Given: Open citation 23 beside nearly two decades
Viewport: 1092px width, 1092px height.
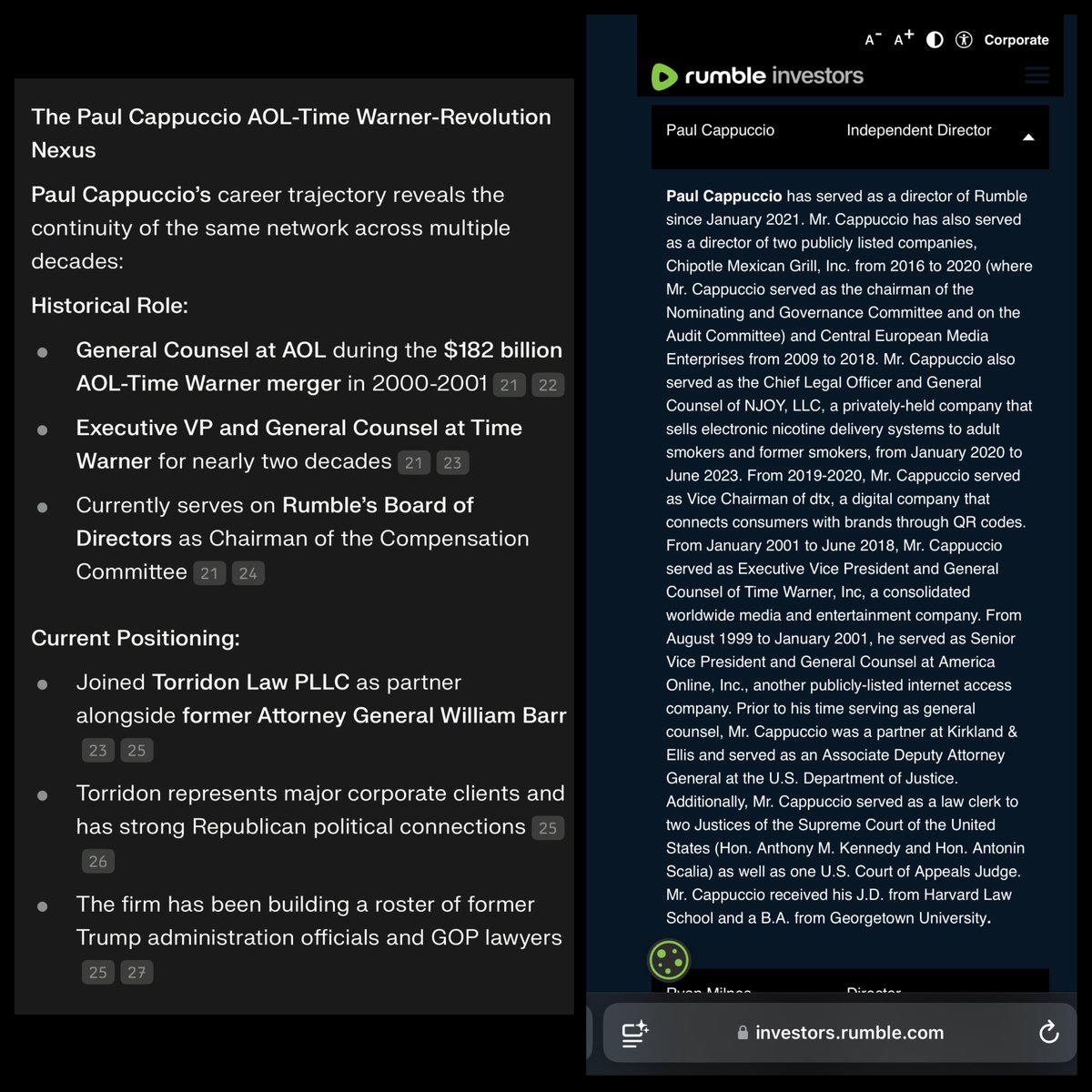Looking at the screenshot, I should click(x=452, y=462).
